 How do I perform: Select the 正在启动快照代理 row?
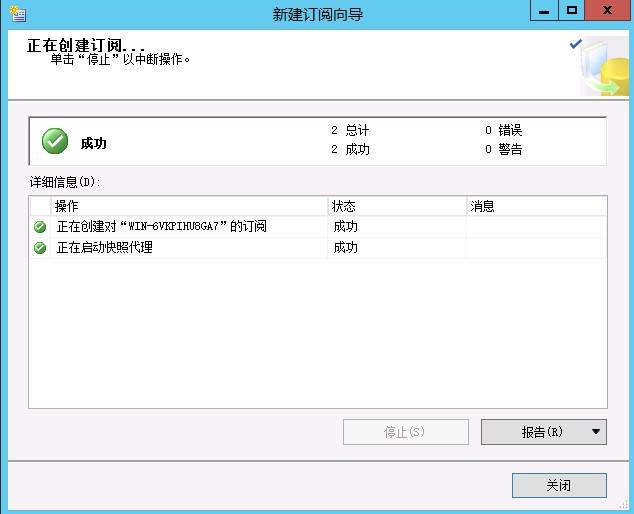point(105,248)
